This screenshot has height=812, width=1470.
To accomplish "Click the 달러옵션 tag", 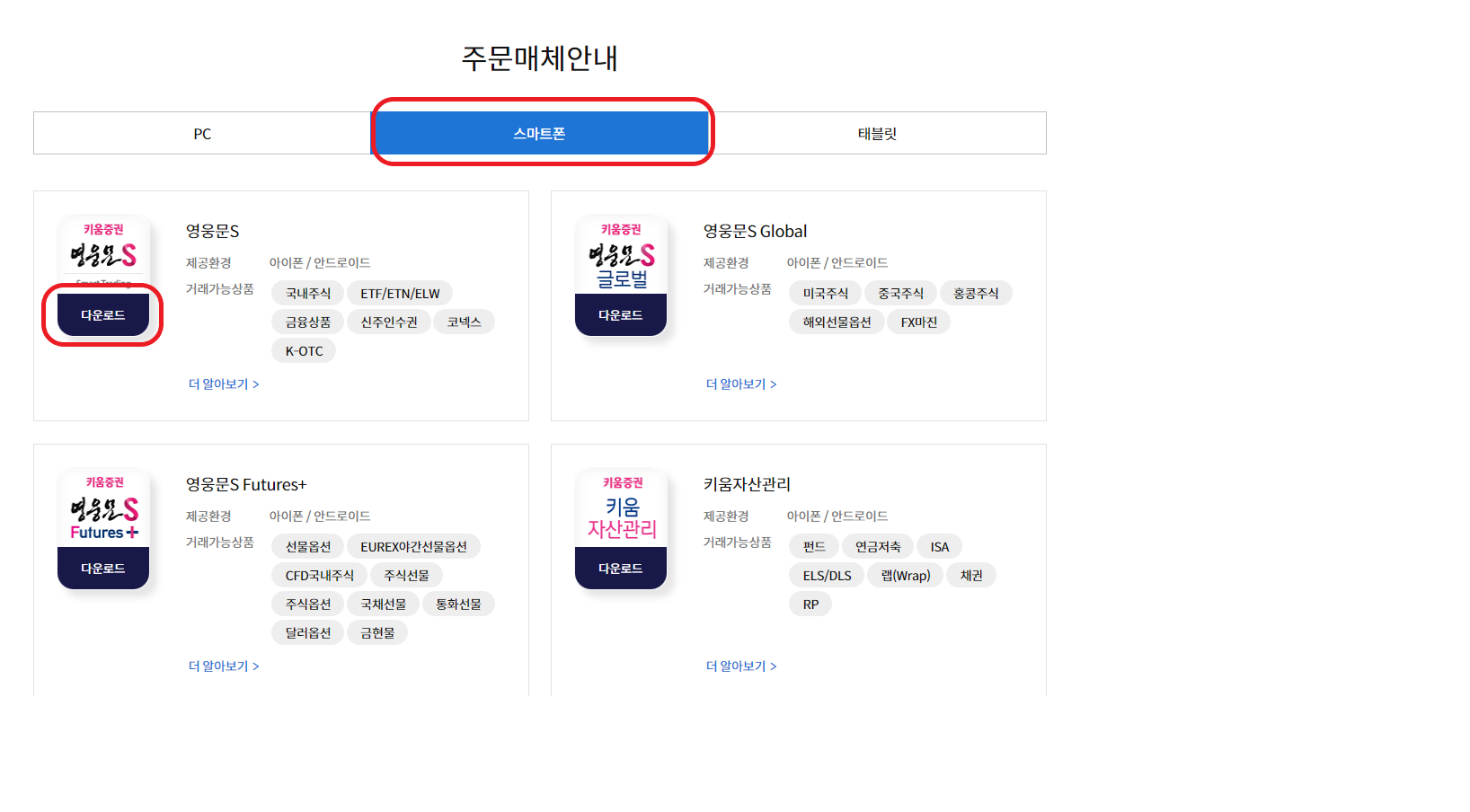I will 308,632.
